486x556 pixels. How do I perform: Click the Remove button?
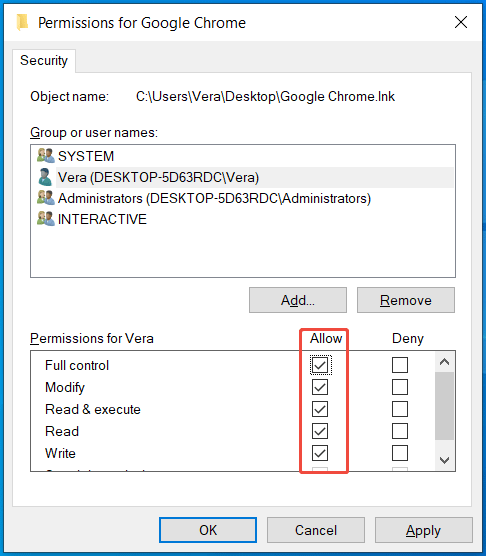(406, 300)
